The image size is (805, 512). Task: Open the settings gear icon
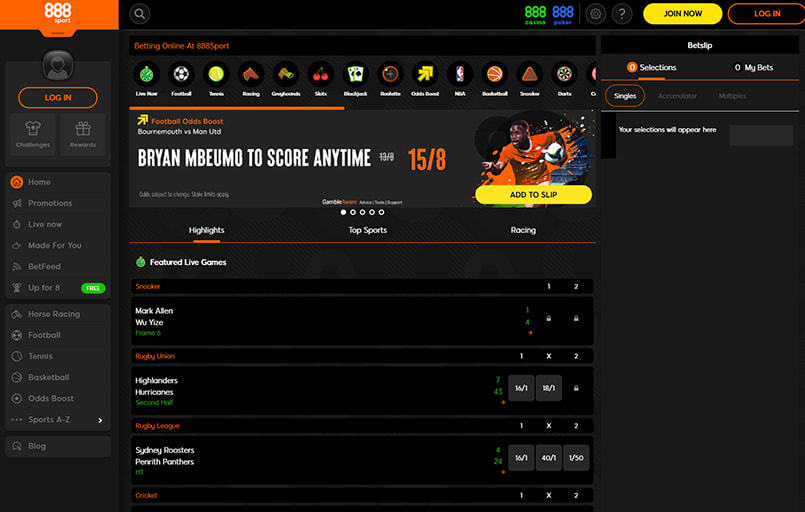[596, 14]
